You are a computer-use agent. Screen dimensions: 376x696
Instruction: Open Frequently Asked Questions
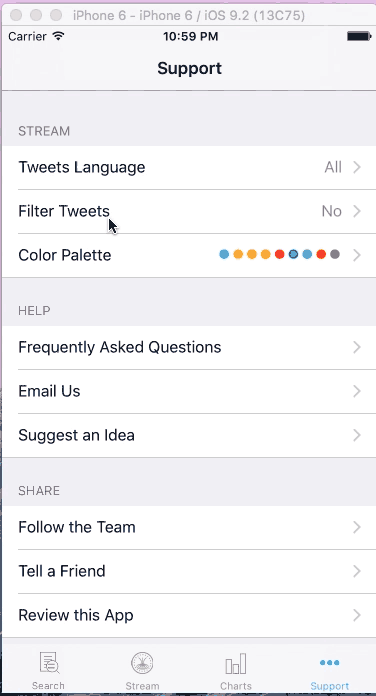tap(189, 347)
